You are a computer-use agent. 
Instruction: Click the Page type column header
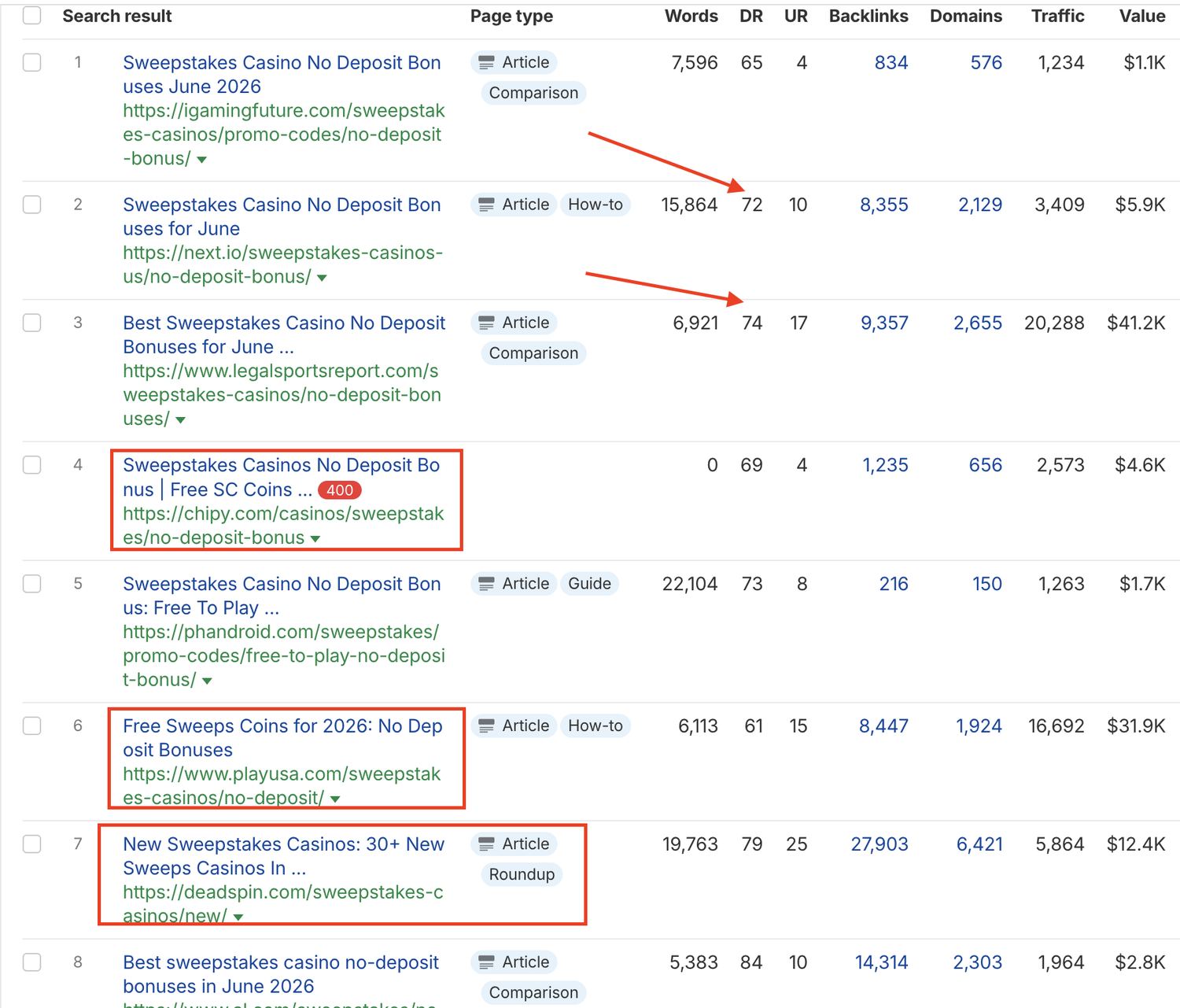tap(511, 16)
